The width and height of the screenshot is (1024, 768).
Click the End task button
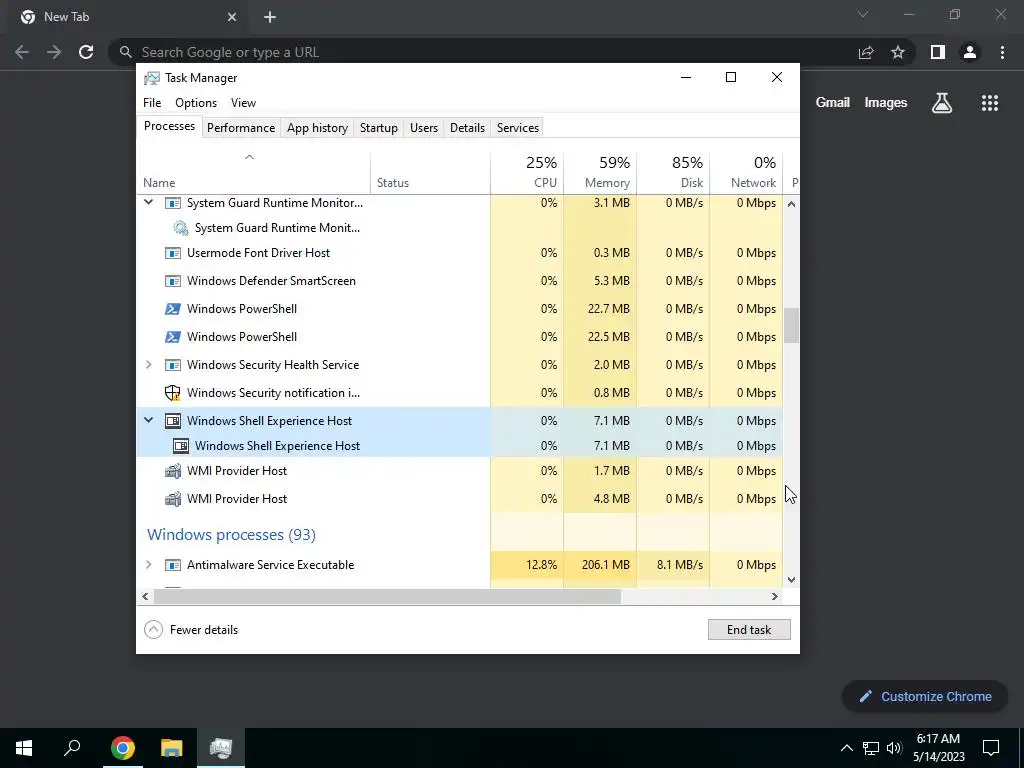[749, 630]
